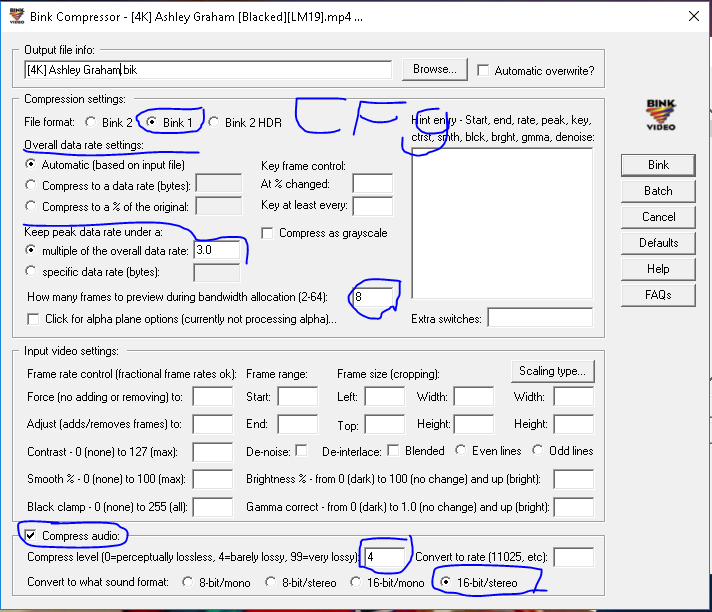The image size is (712, 612).
Task: Click the Adjust frame rate field
Action: pyautogui.click(x=213, y=424)
